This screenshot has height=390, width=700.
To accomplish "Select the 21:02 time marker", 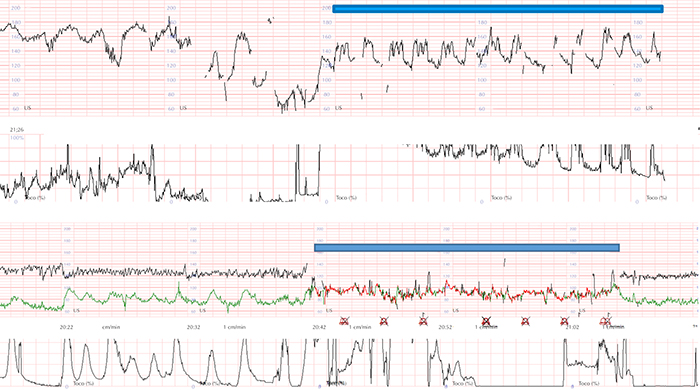I will click(x=572, y=327).
